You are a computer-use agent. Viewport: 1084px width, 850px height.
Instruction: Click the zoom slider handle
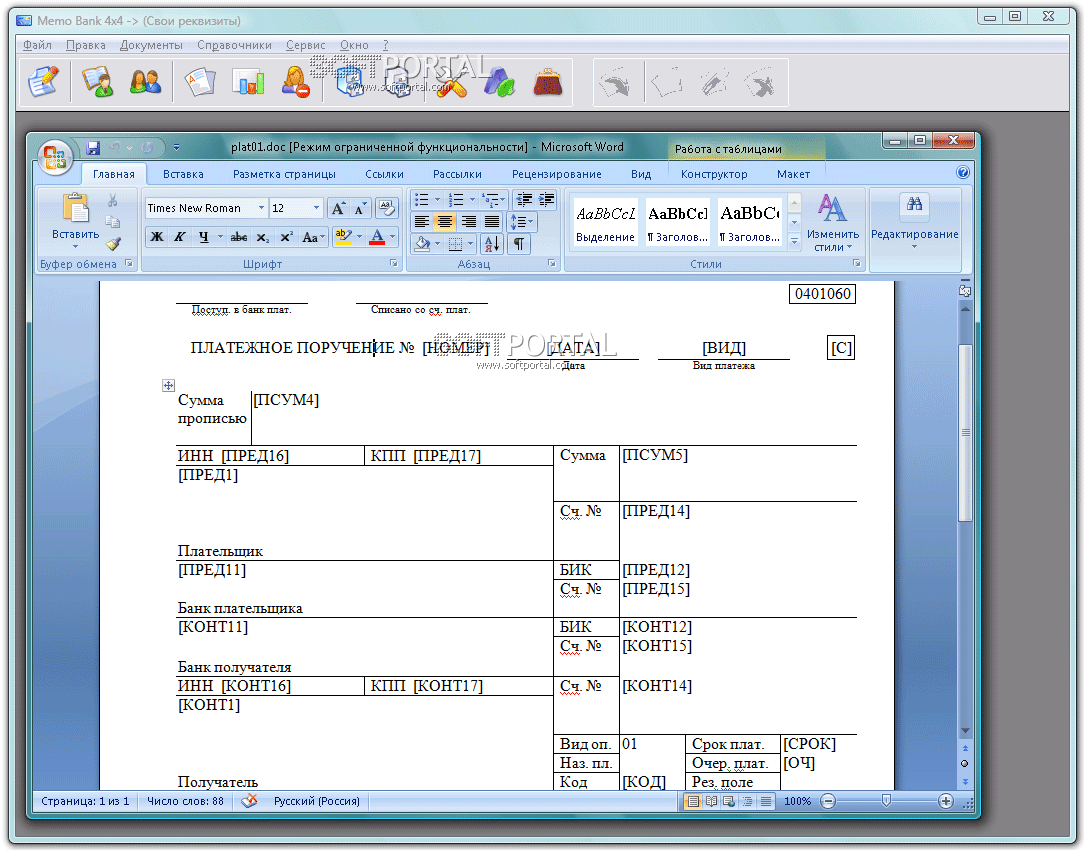886,801
